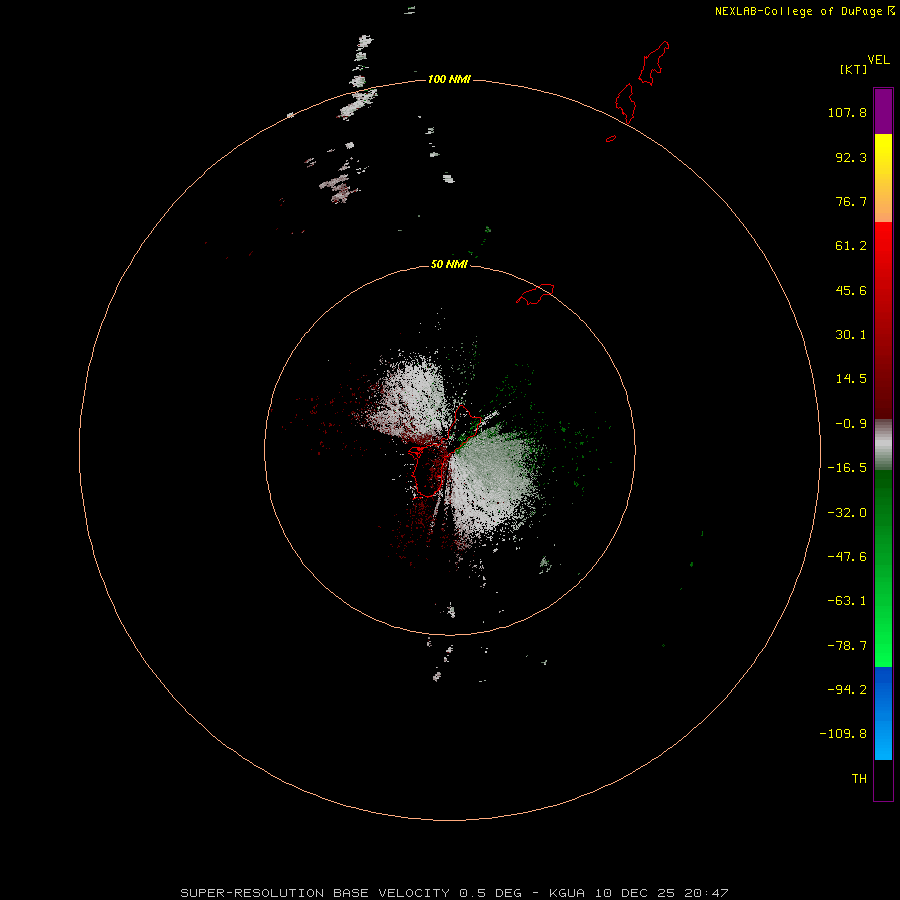The height and width of the screenshot is (900, 900).
Task: Click the 107.8 velocity scale value
Action: pos(847,112)
